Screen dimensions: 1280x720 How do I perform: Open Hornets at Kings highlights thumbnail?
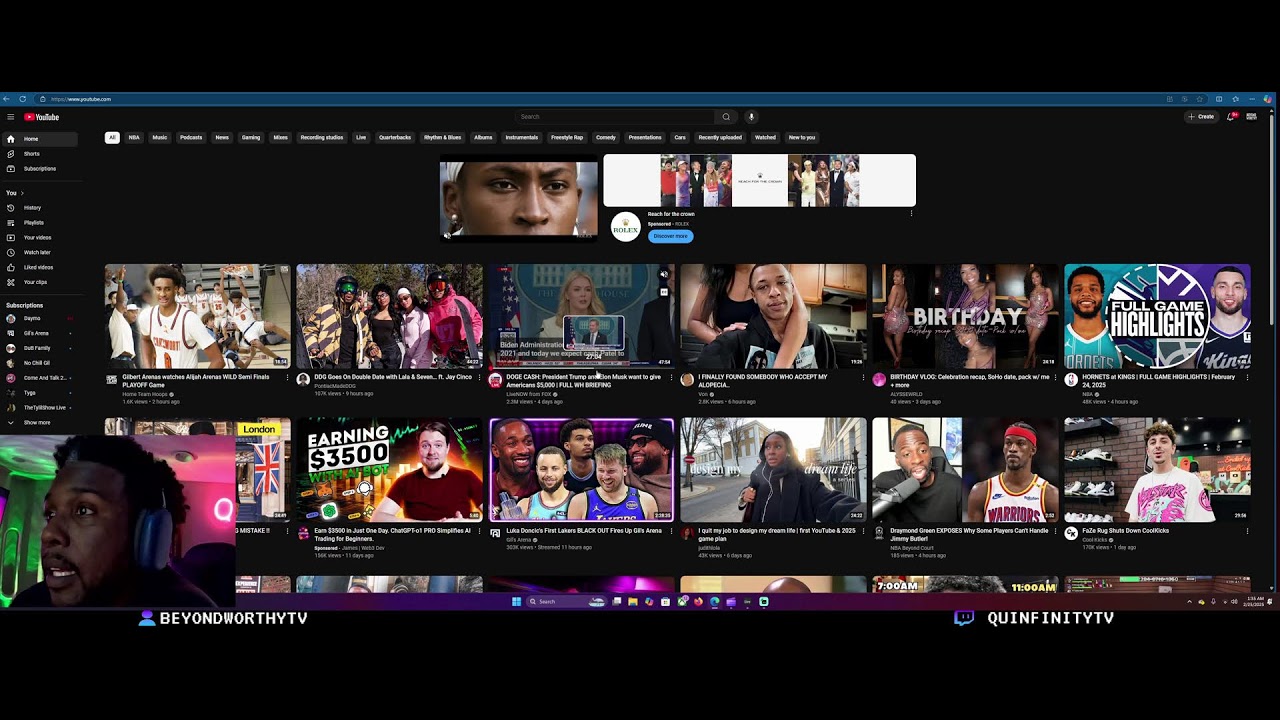[1157, 316]
